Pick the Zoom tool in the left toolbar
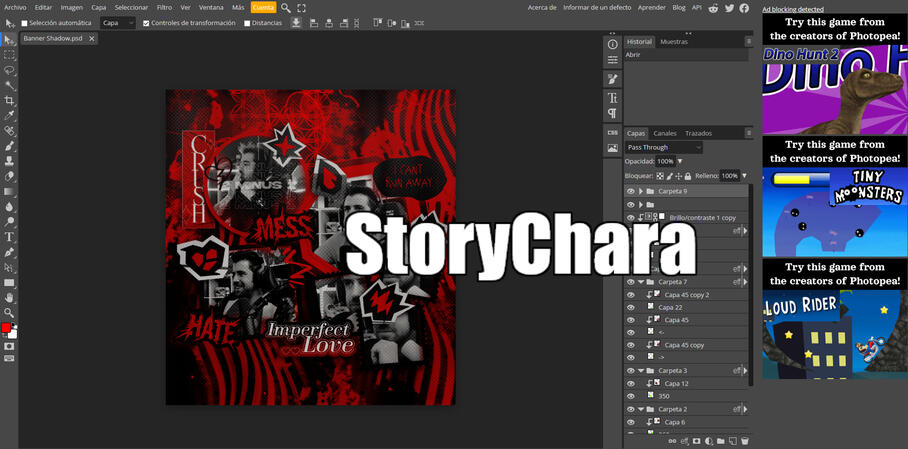Image resolution: width=908 pixels, height=449 pixels. point(10,313)
